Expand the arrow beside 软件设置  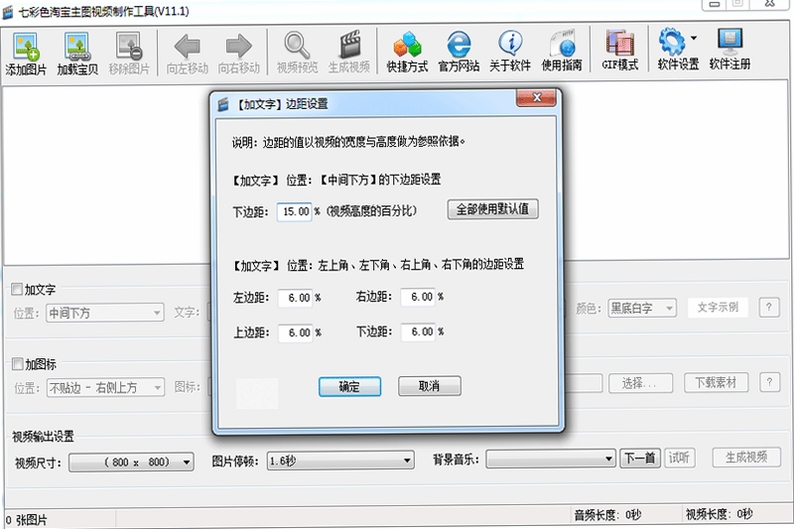[694, 38]
